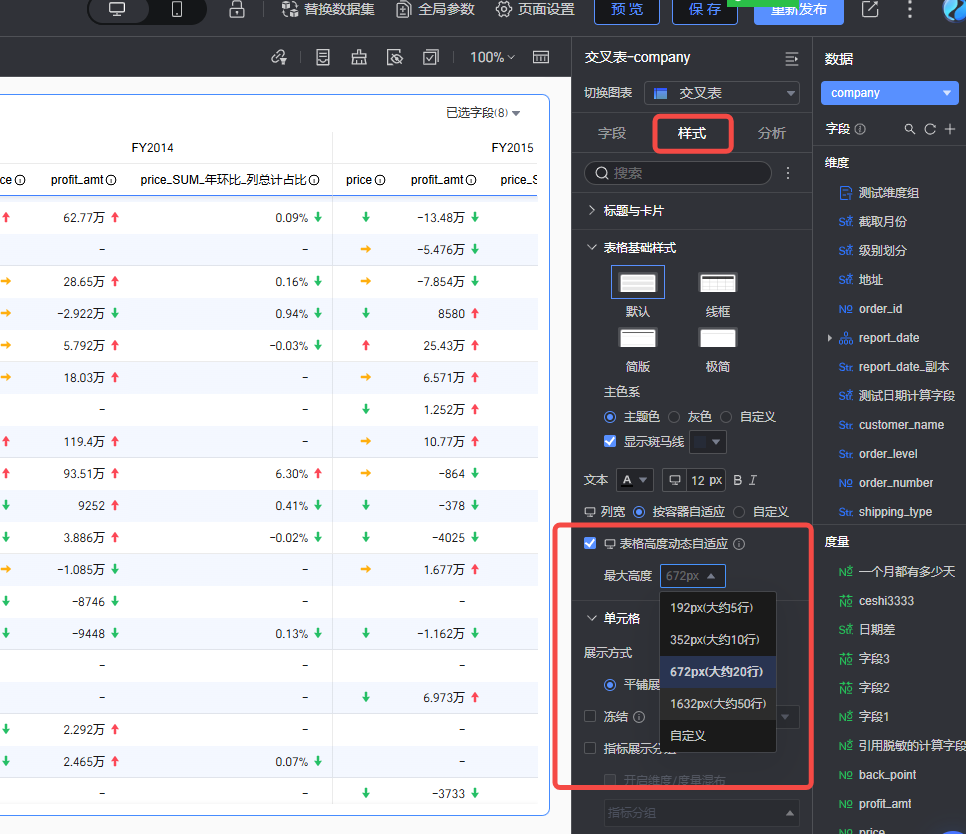Select 灰色 main color radio option
The width and height of the screenshot is (966, 834).
[674, 416]
